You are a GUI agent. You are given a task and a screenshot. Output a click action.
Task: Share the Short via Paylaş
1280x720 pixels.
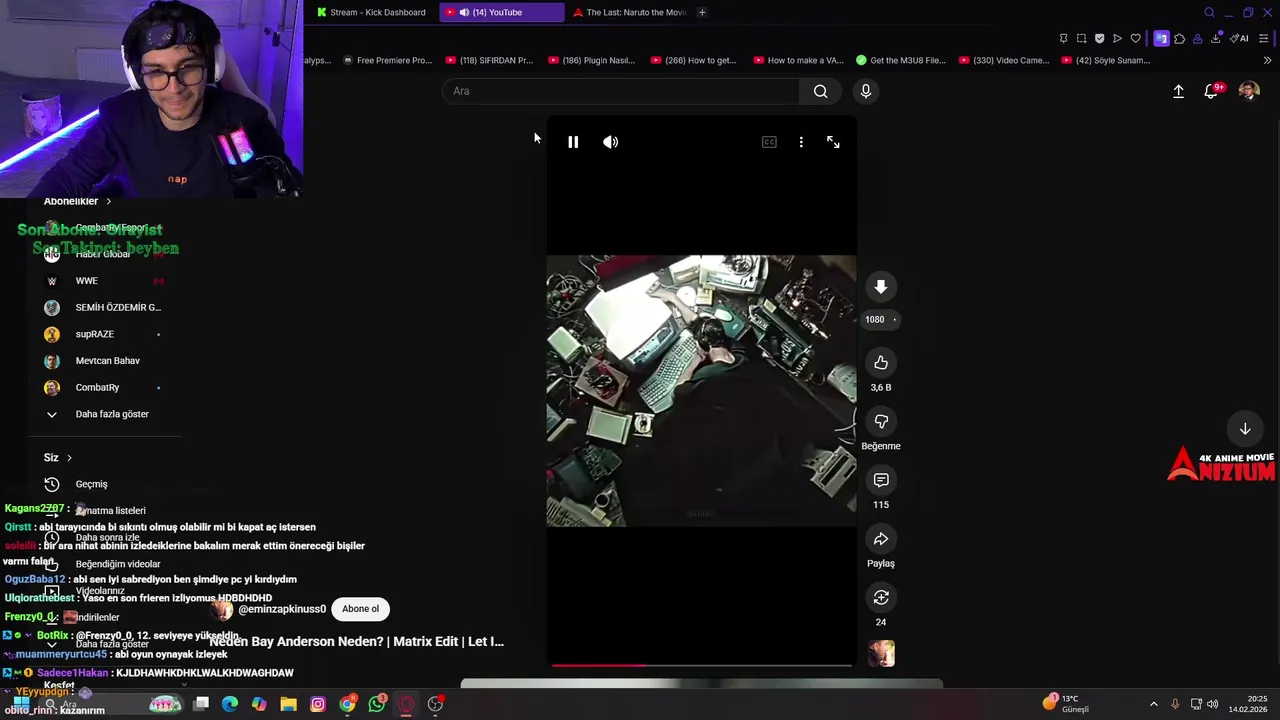click(881, 539)
